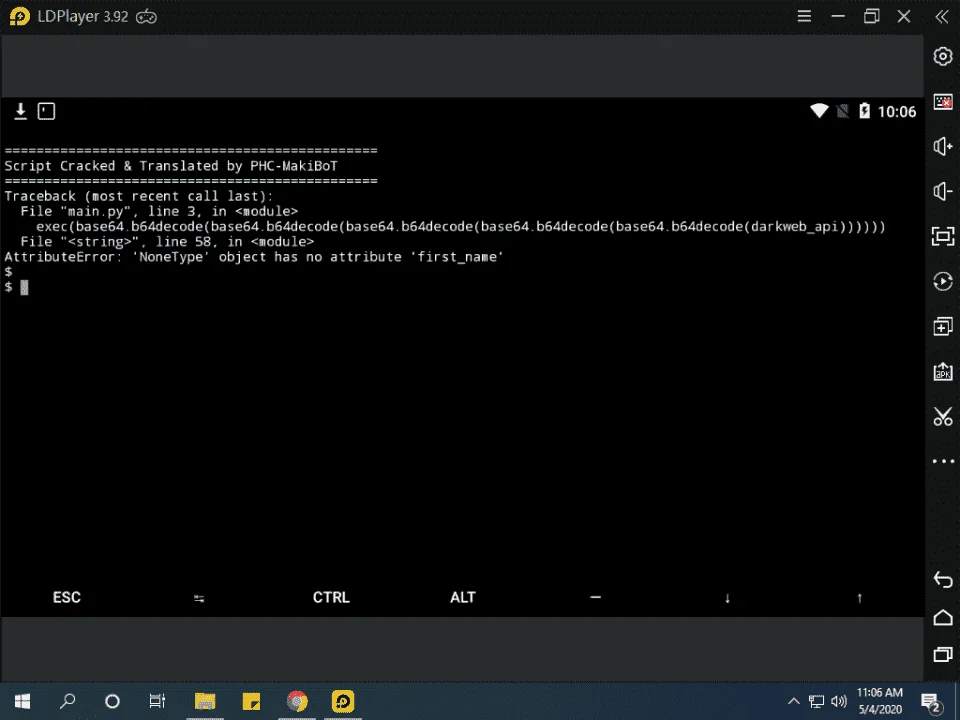This screenshot has width=960, height=720.
Task: Tap Android back arrow in sidebar
Action: tap(943, 579)
